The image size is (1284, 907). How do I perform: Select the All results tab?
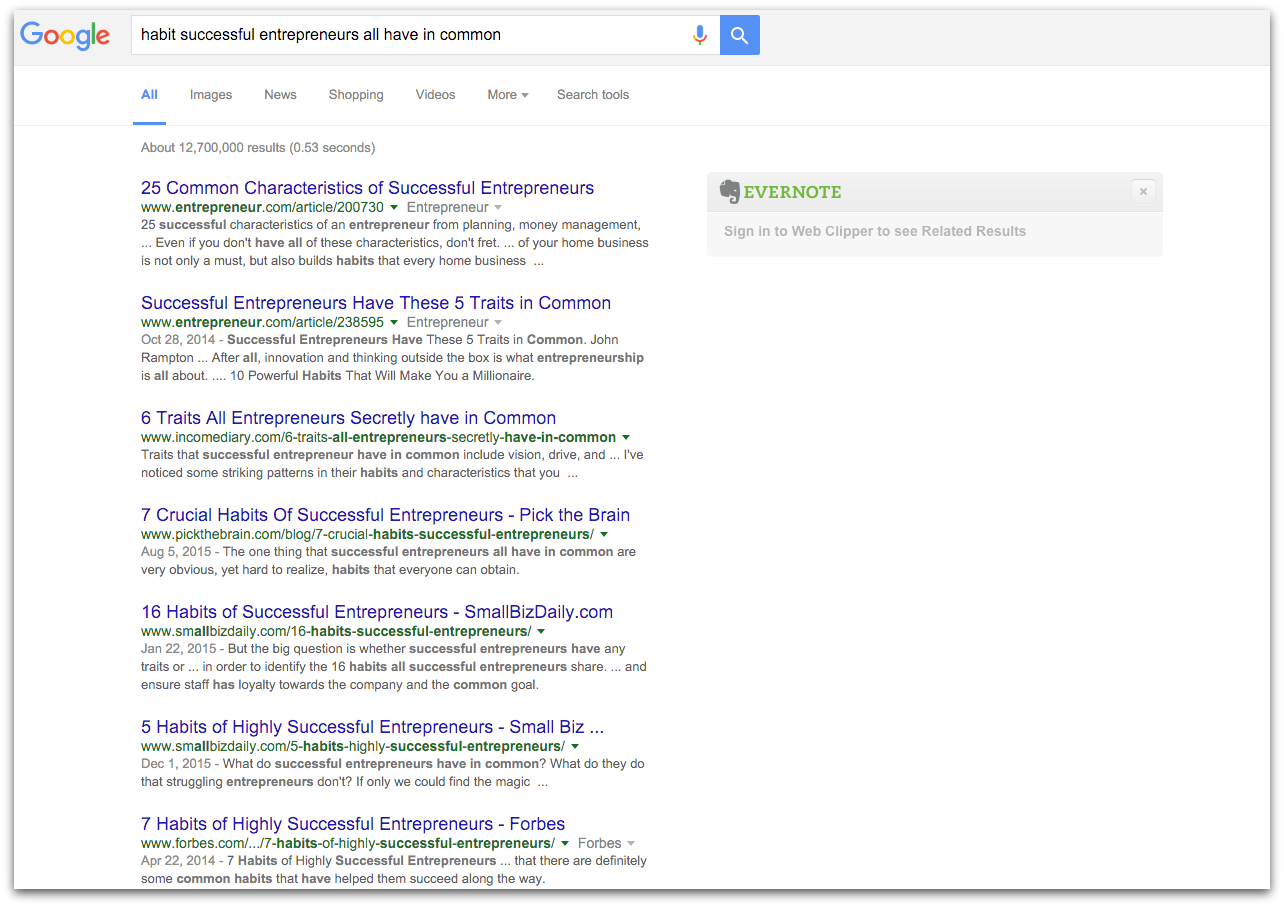[x=149, y=95]
